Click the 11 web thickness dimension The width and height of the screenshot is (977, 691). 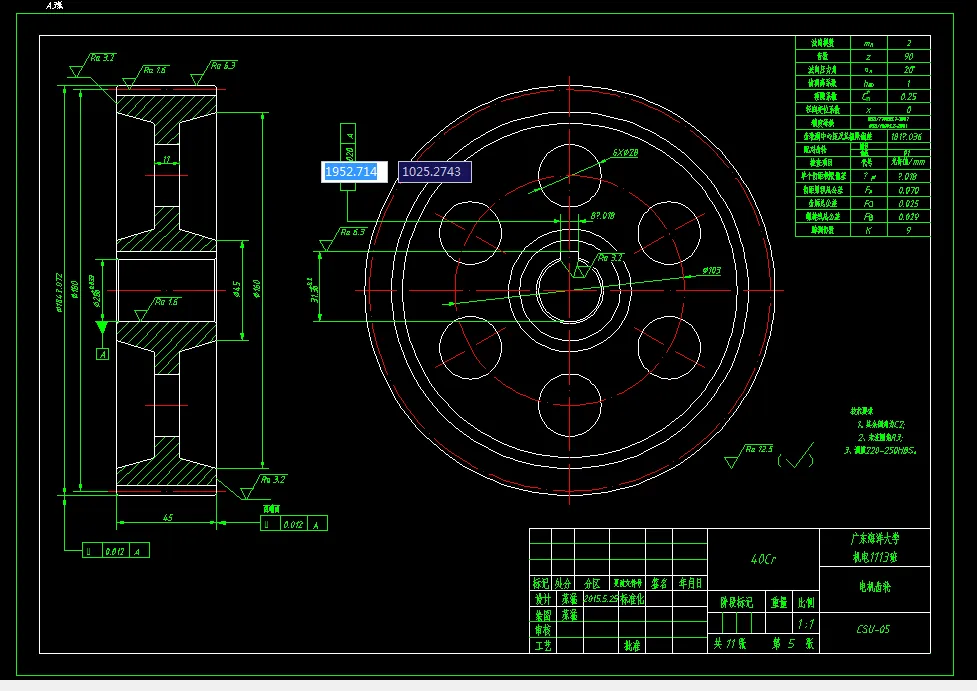[166, 160]
